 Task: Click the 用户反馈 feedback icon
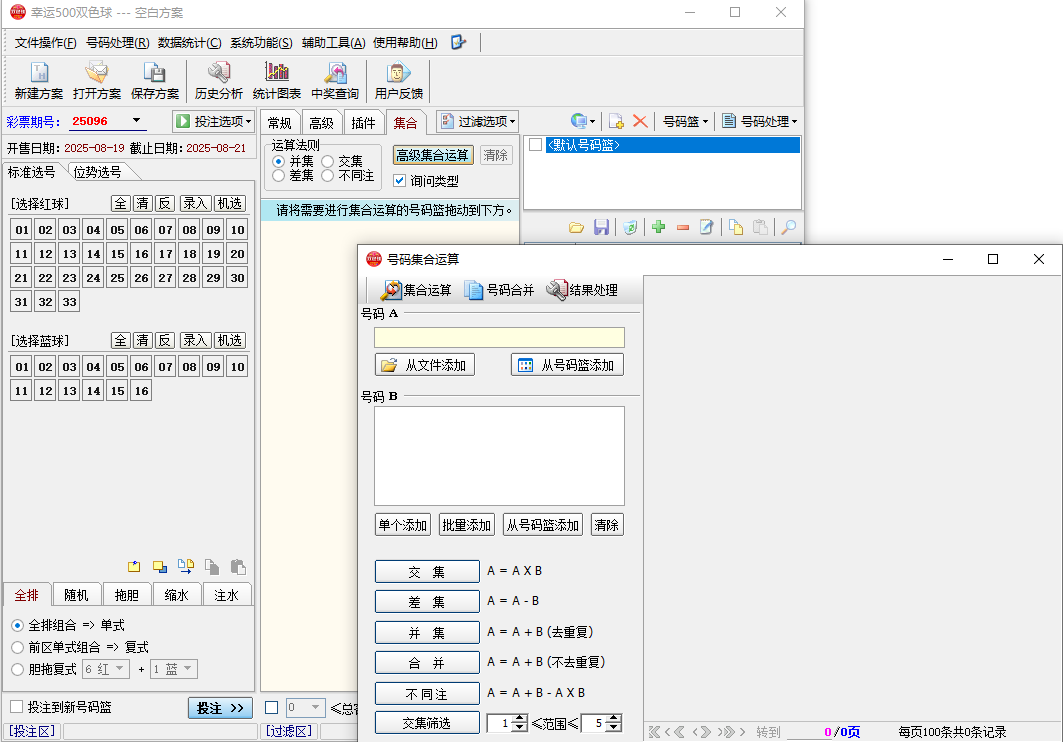pyautogui.click(x=398, y=80)
